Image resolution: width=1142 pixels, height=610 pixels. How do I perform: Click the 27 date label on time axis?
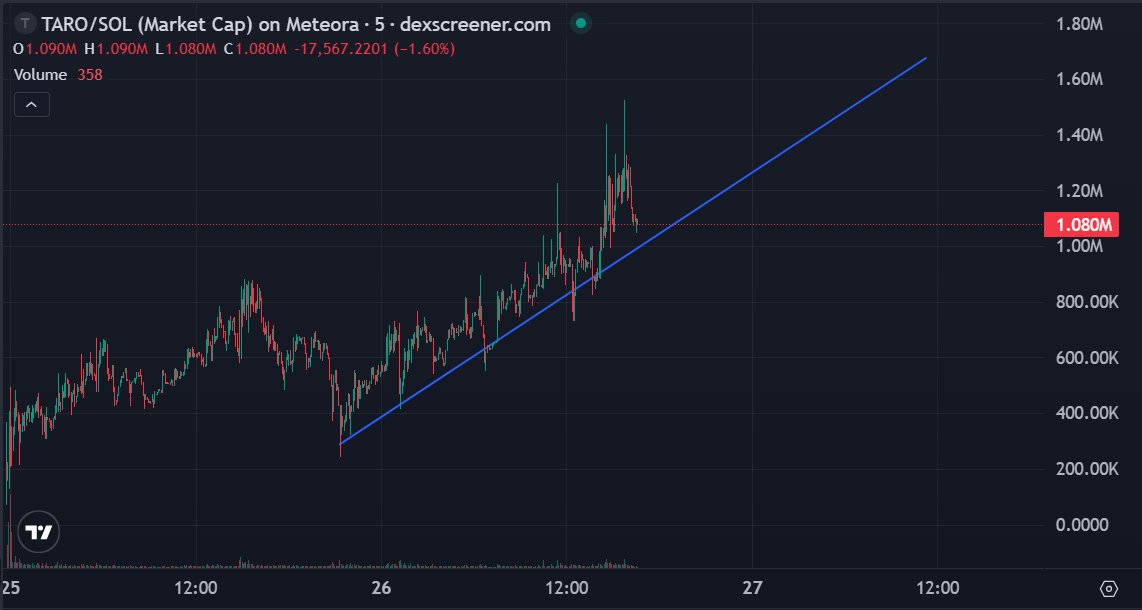752,587
